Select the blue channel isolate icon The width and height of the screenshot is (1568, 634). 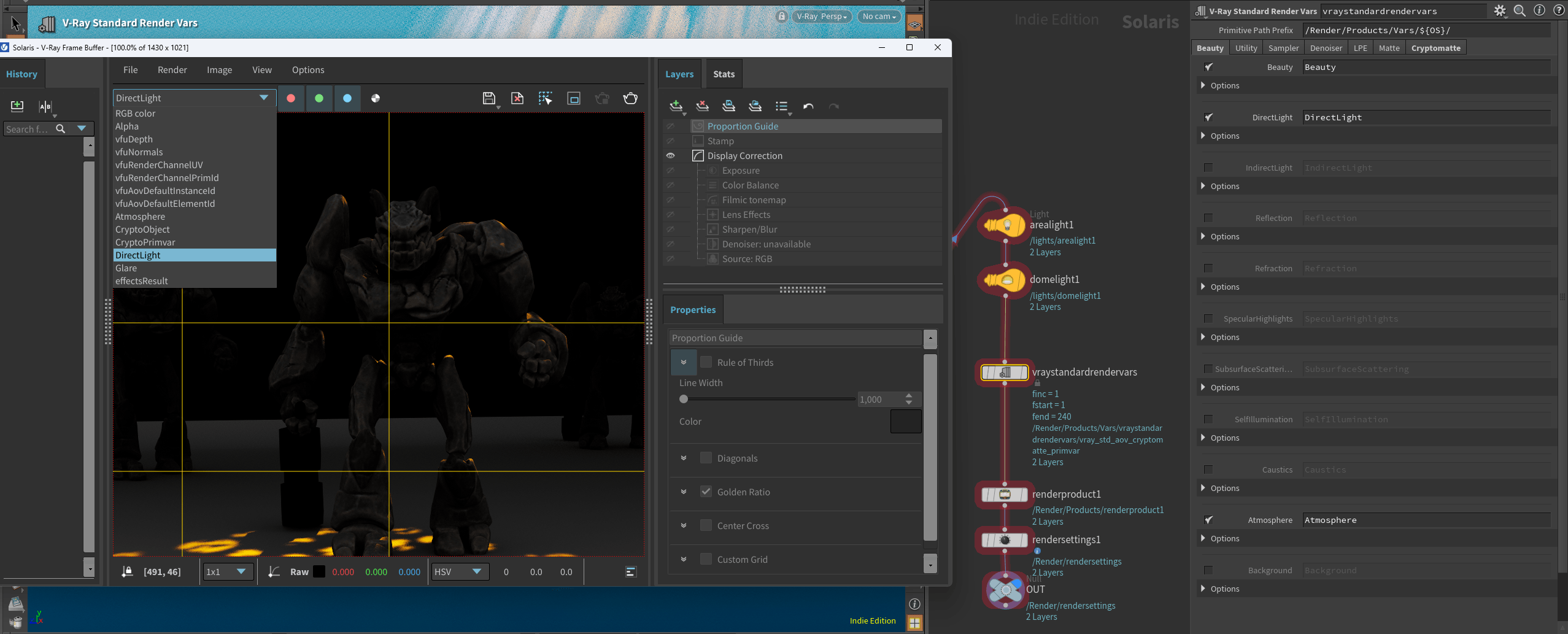click(x=347, y=98)
